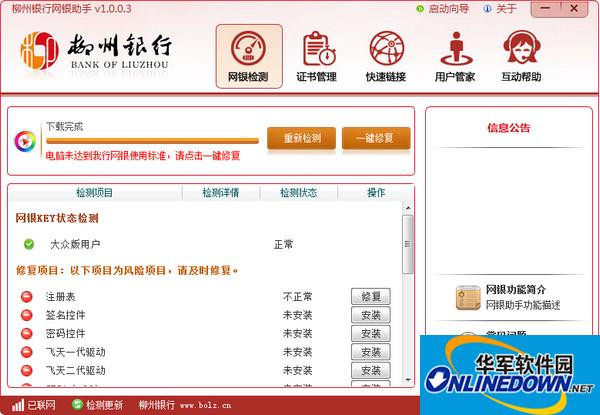The width and height of the screenshot is (600, 415).
Task: Click 修复 button for 注册表 row
Action: (x=371, y=296)
